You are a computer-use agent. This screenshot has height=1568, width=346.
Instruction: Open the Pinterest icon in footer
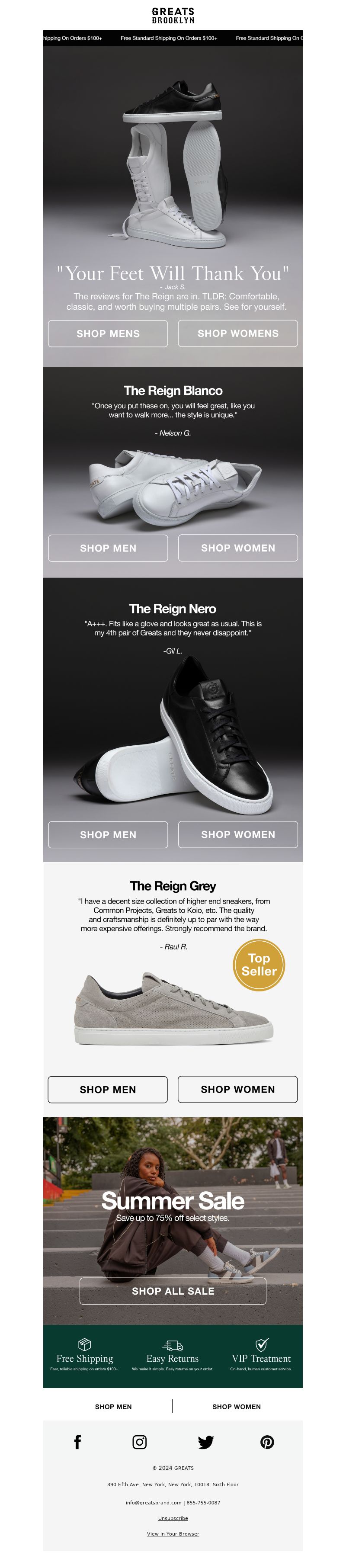click(x=267, y=1442)
